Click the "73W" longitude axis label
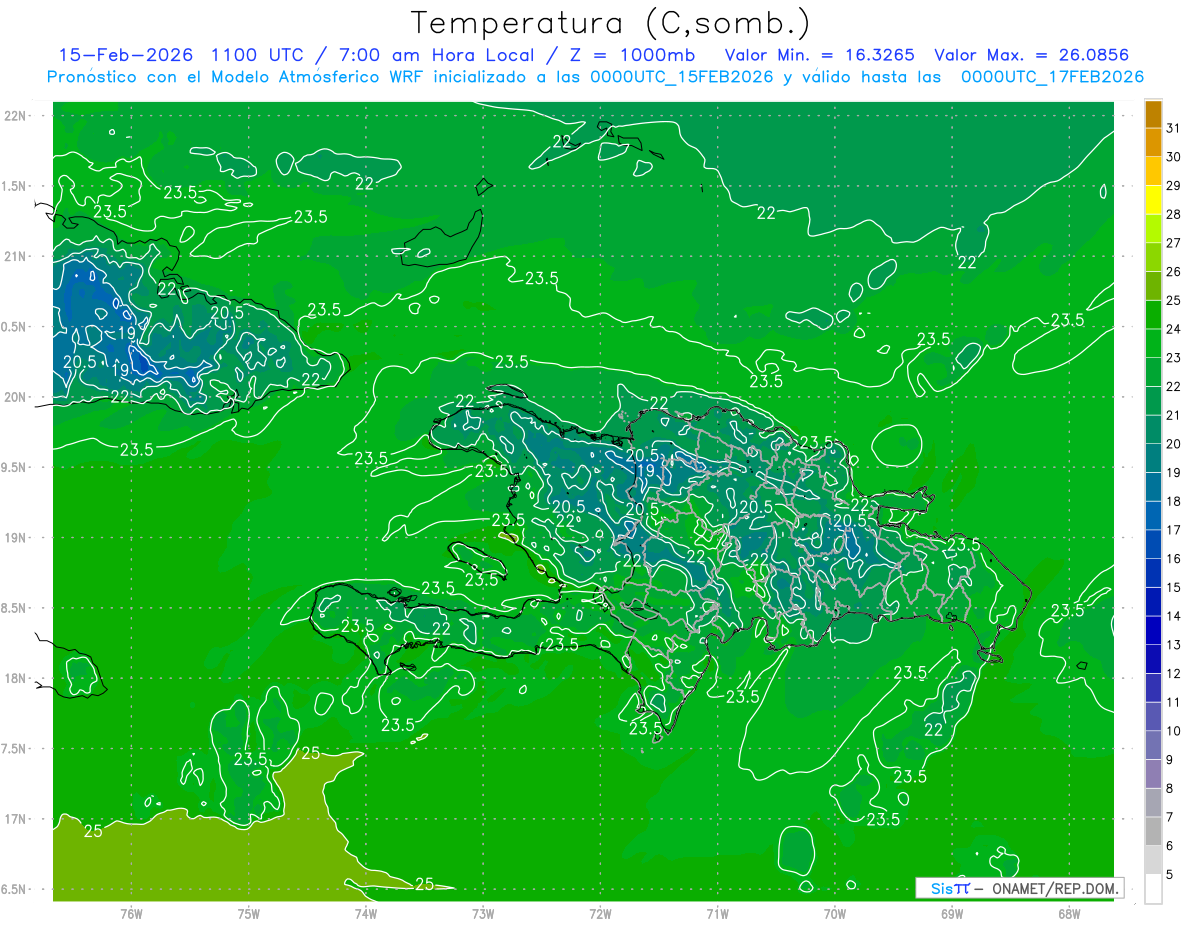This screenshot has width=1200, height=927. [x=483, y=914]
